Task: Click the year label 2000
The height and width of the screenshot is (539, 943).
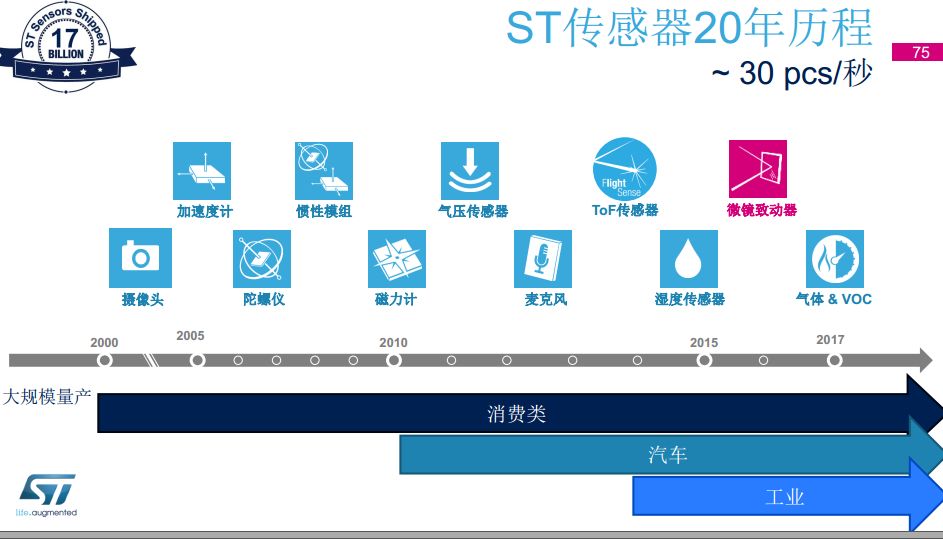Action: pos(104,343)
